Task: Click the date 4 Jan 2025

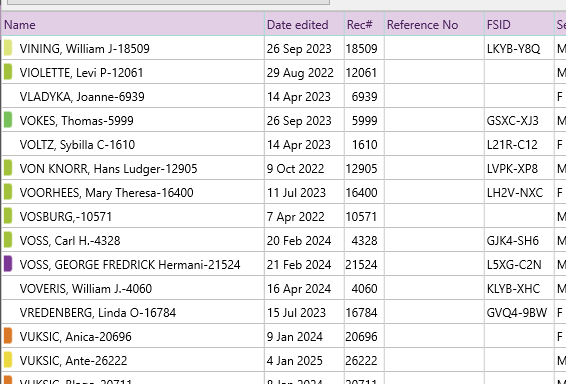Action: [x=295, y=361]
